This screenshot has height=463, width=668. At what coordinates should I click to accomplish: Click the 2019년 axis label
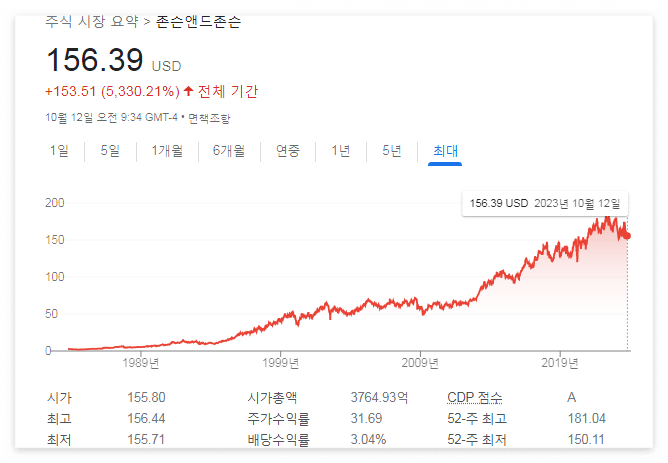click(x=560, y=363)
